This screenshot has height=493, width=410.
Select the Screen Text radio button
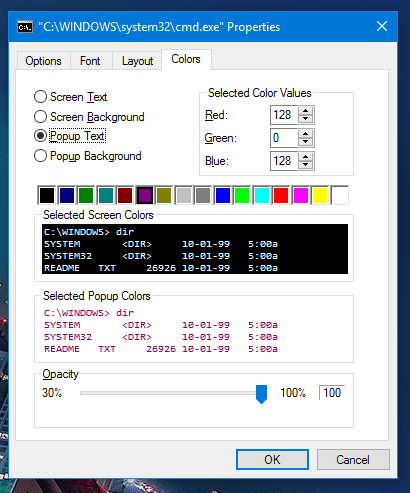tap(40, 97)
